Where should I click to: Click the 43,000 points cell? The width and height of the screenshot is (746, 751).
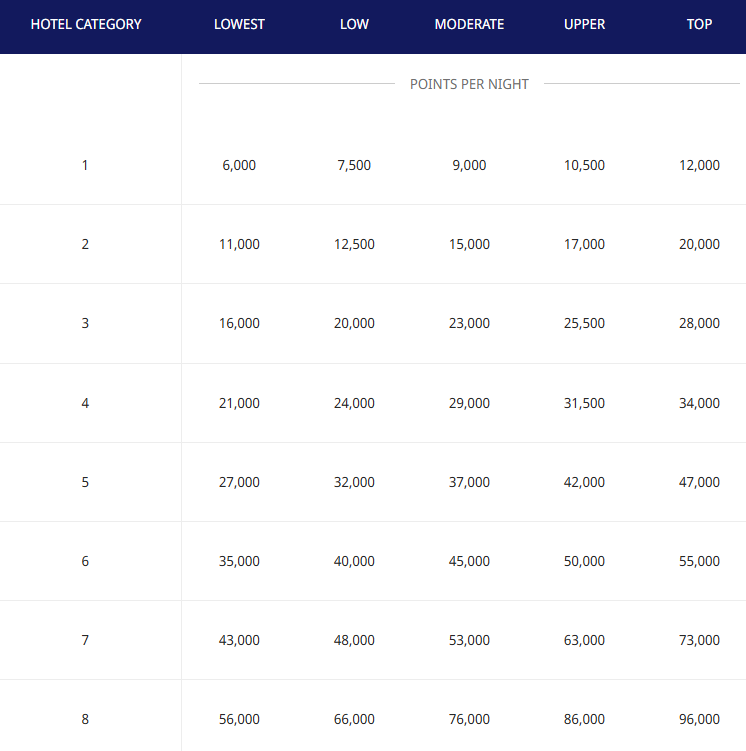pos(239,640)
